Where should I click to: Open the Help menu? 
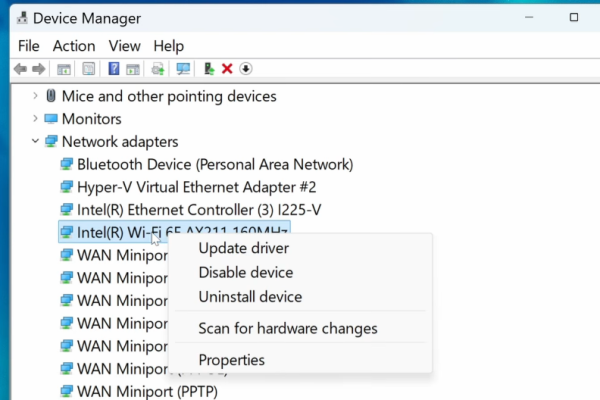[169, 46]
